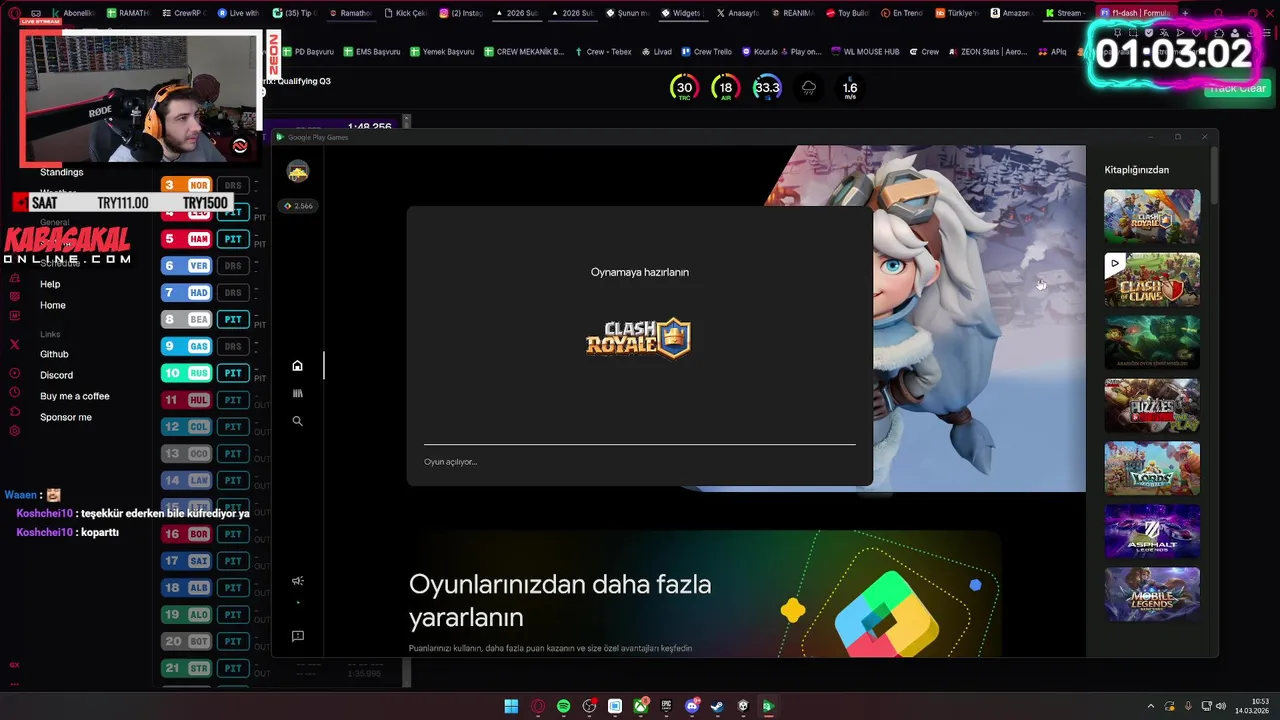Click the Sponsor me link
Image resolution: width=1280 pixels, height=720 pixels.
pos(66,417)
